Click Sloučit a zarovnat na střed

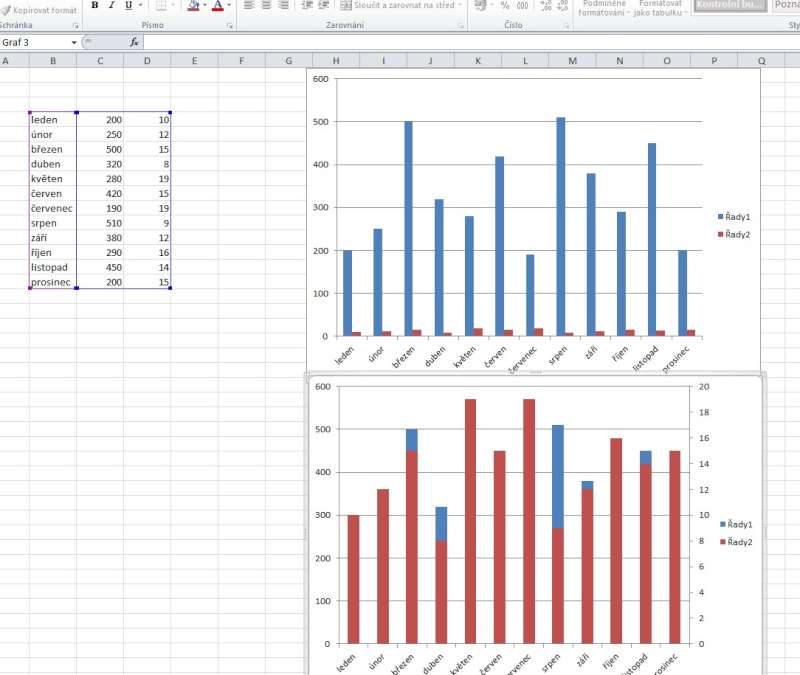tap(398, 5)
